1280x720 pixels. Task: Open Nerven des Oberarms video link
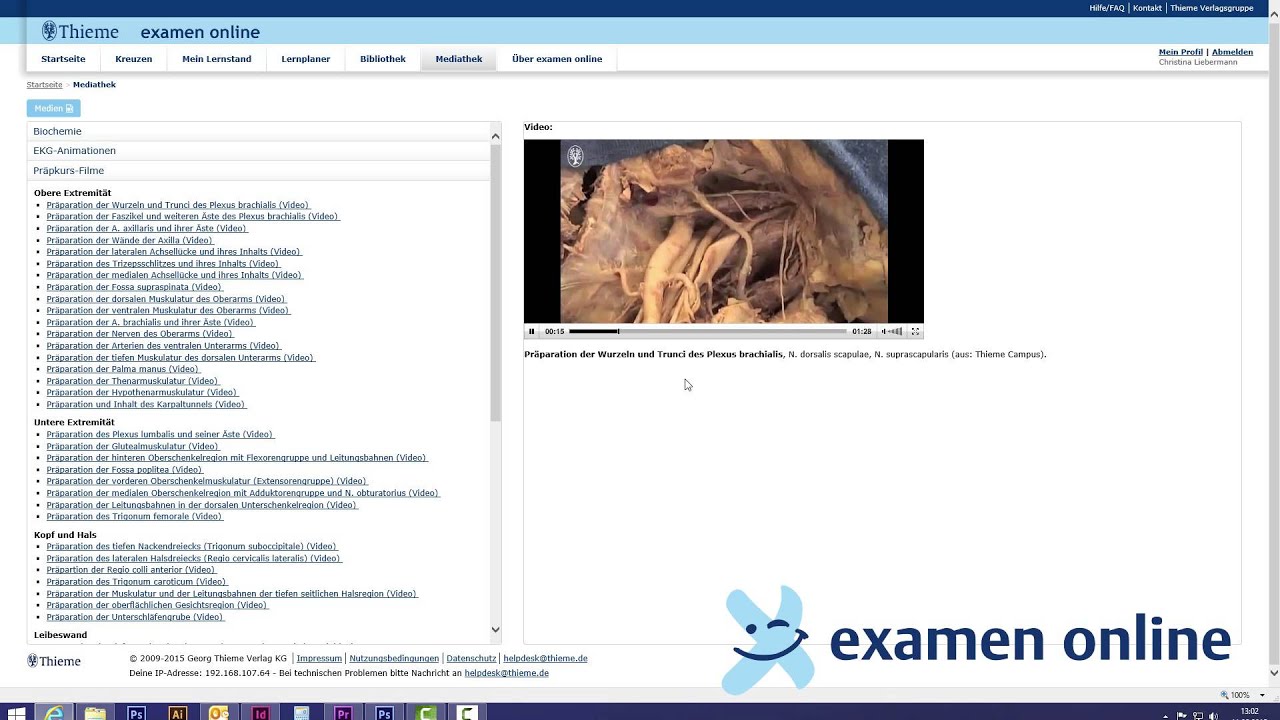(140, 334)
